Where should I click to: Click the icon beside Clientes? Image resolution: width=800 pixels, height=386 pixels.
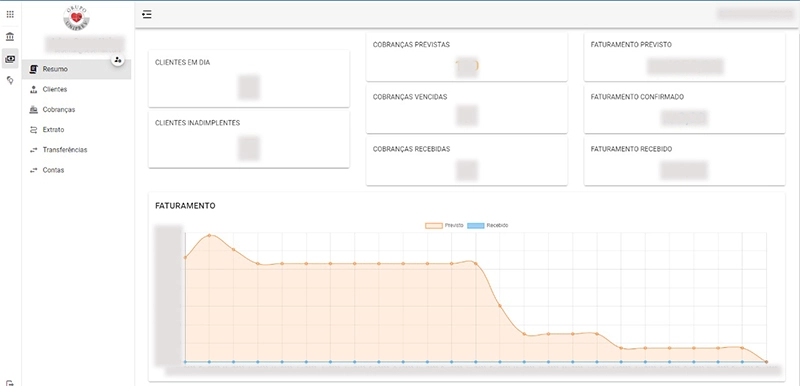pos(34,89)
